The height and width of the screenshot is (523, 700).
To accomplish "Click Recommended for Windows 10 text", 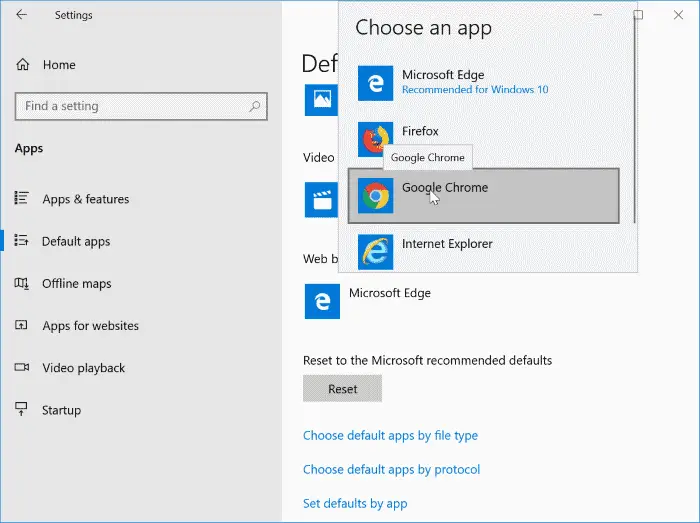I will click(x=475, y=90).
